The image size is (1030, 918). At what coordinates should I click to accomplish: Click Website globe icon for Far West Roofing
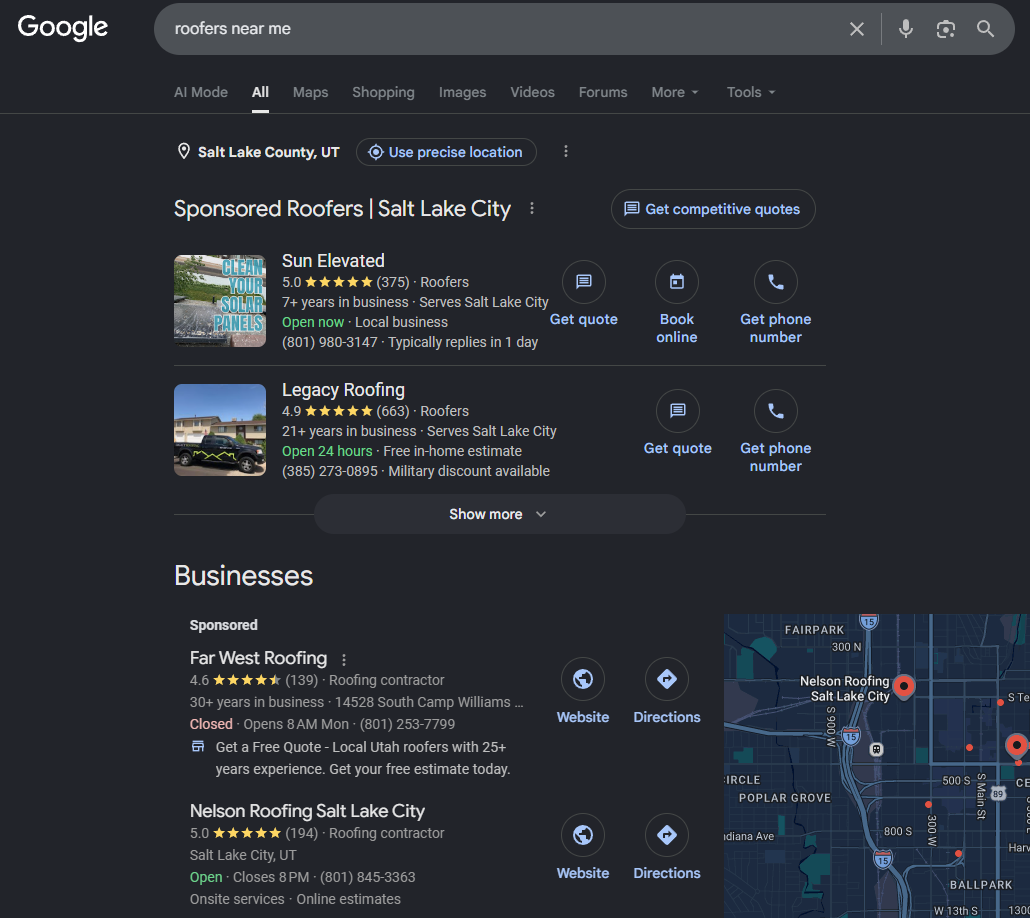pyautogui.click(x=583, y=679)
